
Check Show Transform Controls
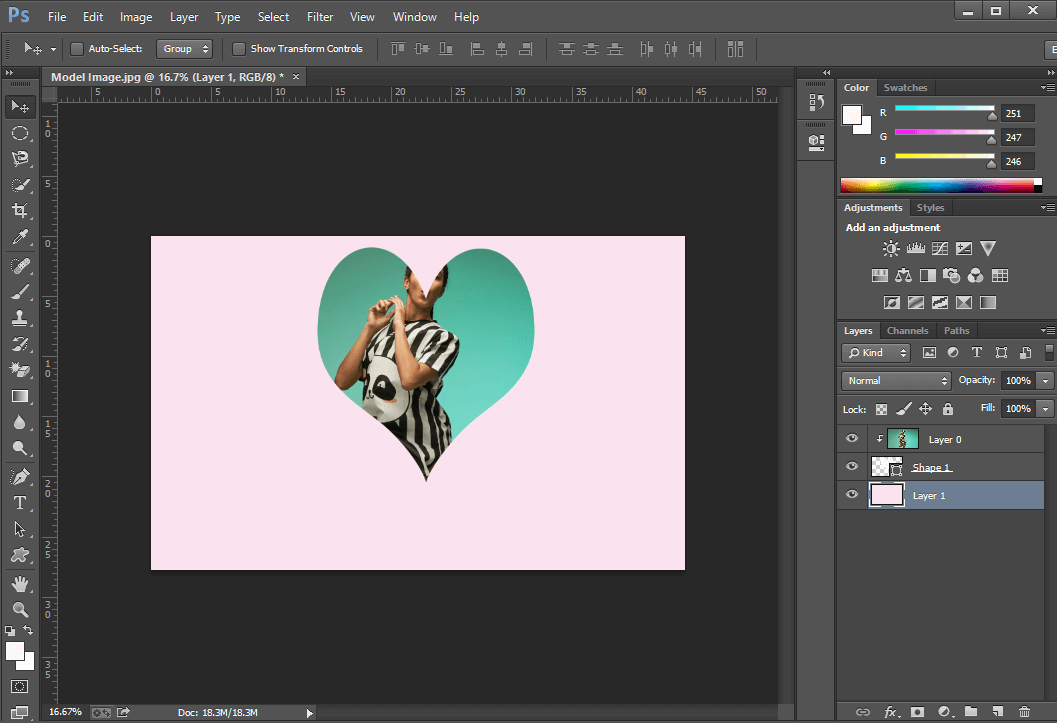tap(238, 48)
